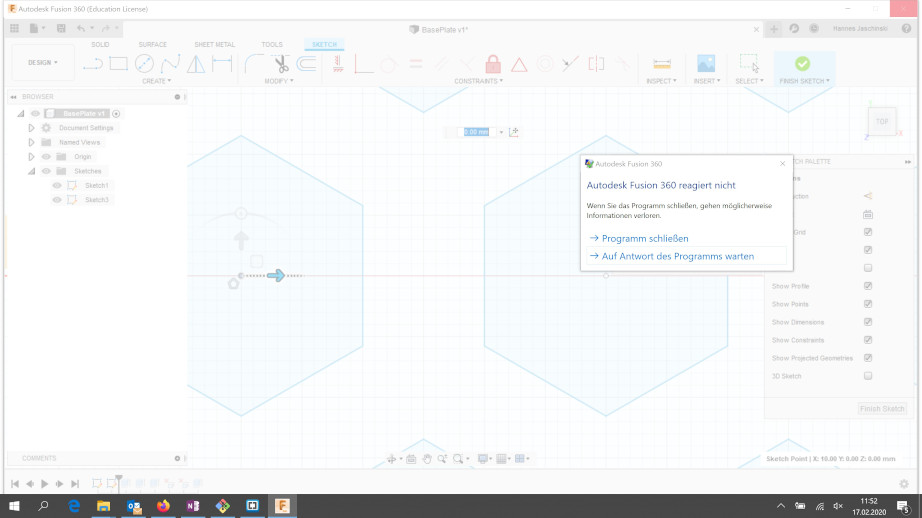Click the new design plus tab button
Screen dimensions: 922x518
coord(773,29)
